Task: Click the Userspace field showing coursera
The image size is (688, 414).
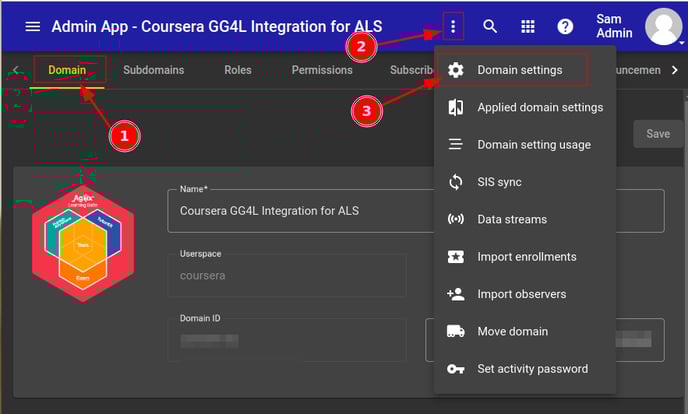Action: coord(287,275)
